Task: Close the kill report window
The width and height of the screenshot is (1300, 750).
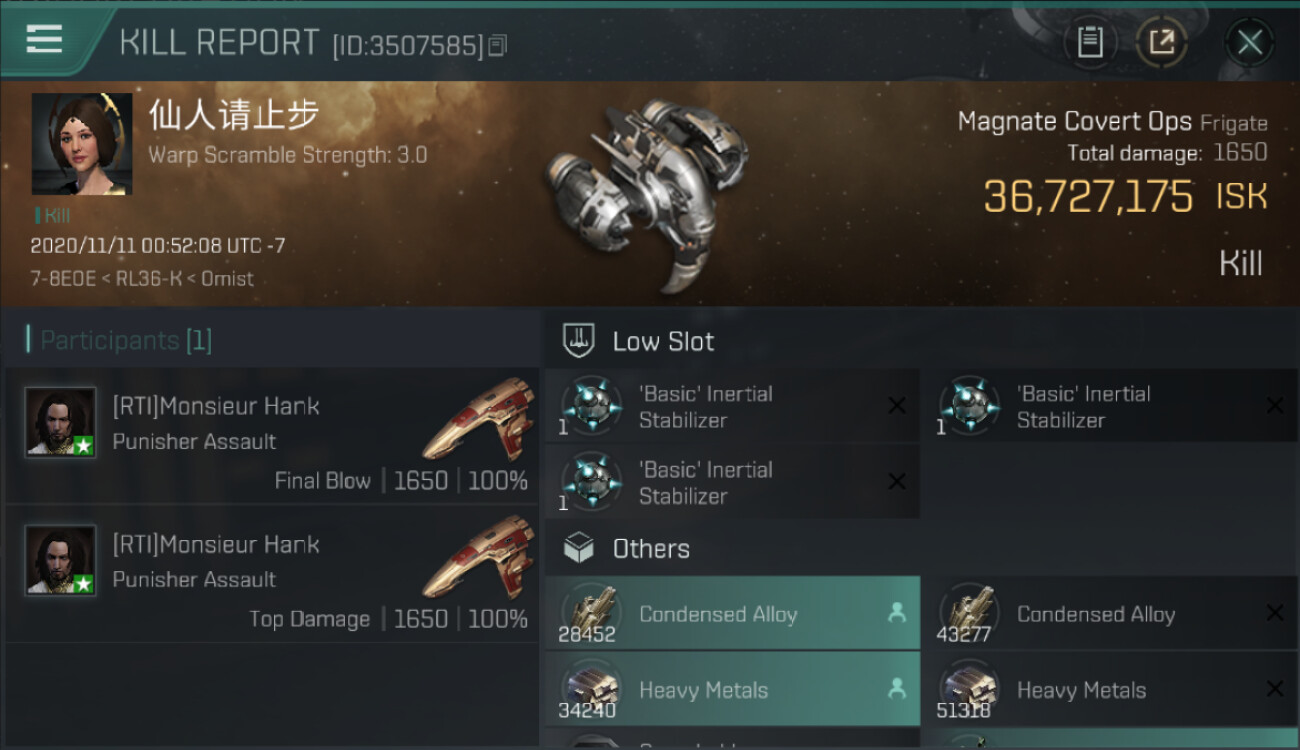Action: pyautogui.click(x=1249, y=42)
